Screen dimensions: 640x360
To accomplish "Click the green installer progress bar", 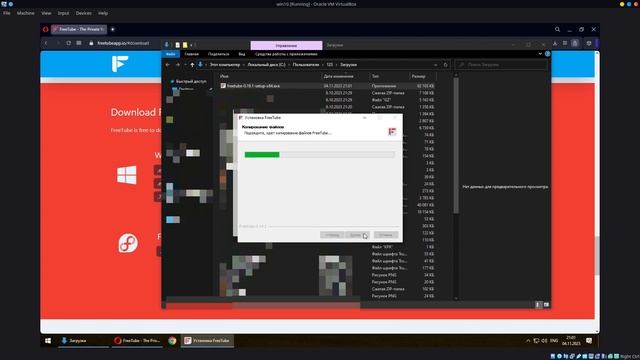I will pyautogui.click(x=262, y=155).
